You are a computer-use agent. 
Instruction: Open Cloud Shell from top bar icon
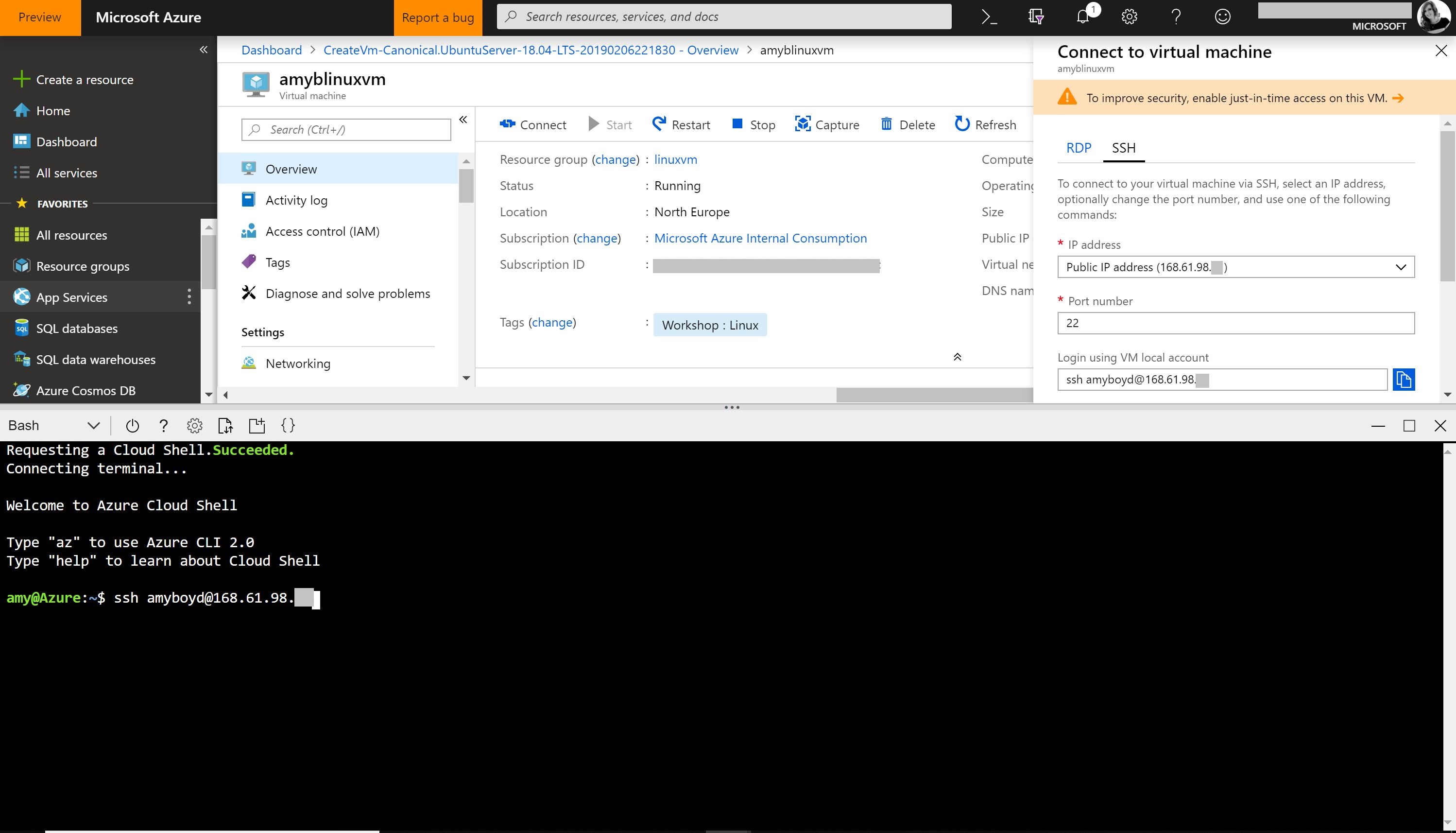[989, 17]
